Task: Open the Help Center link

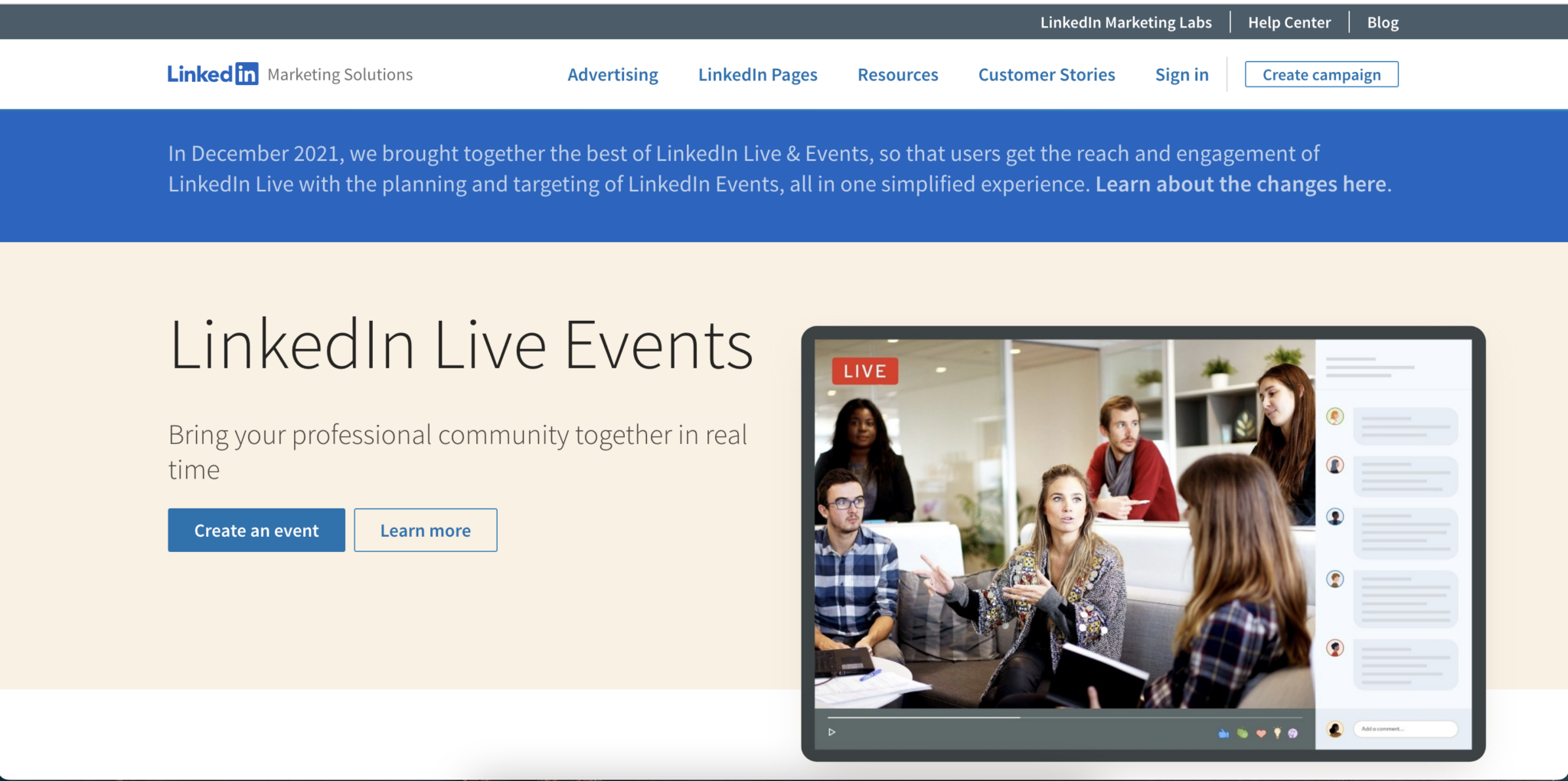Action: coord(1289,23)
